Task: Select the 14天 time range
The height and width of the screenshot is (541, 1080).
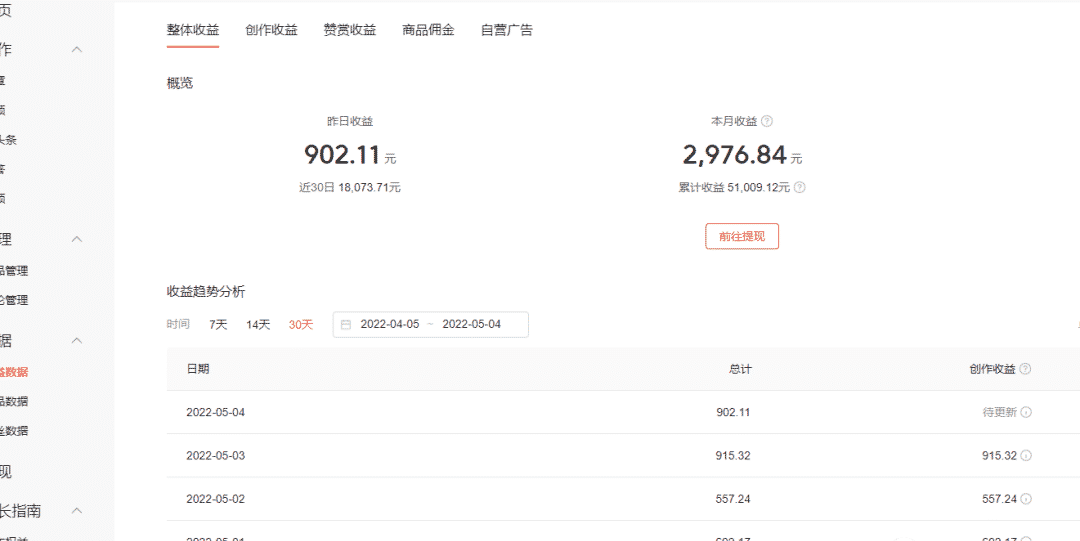Action: tap(258, 325)
